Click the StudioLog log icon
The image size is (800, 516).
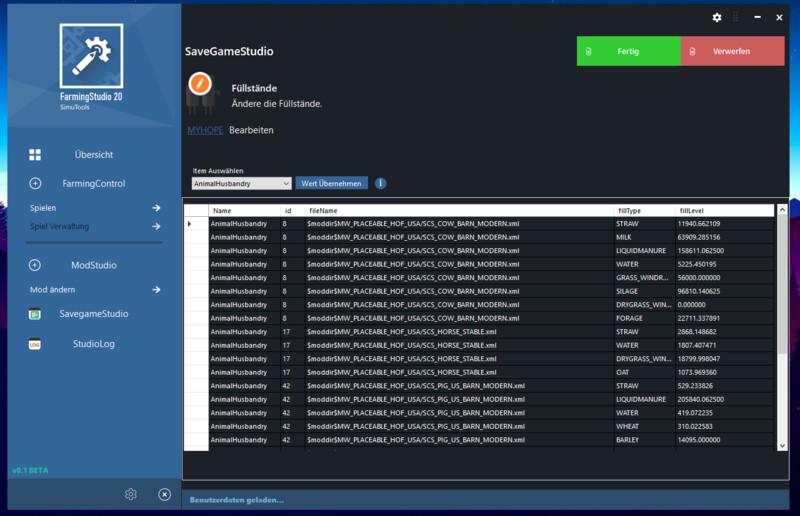point(35,344)
